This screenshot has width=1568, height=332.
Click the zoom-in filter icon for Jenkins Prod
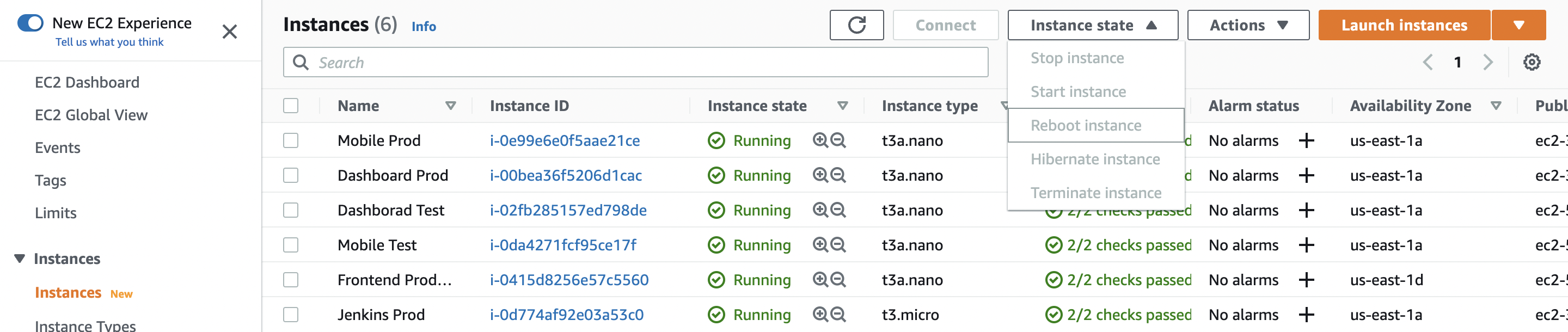[x=820, y=315]
